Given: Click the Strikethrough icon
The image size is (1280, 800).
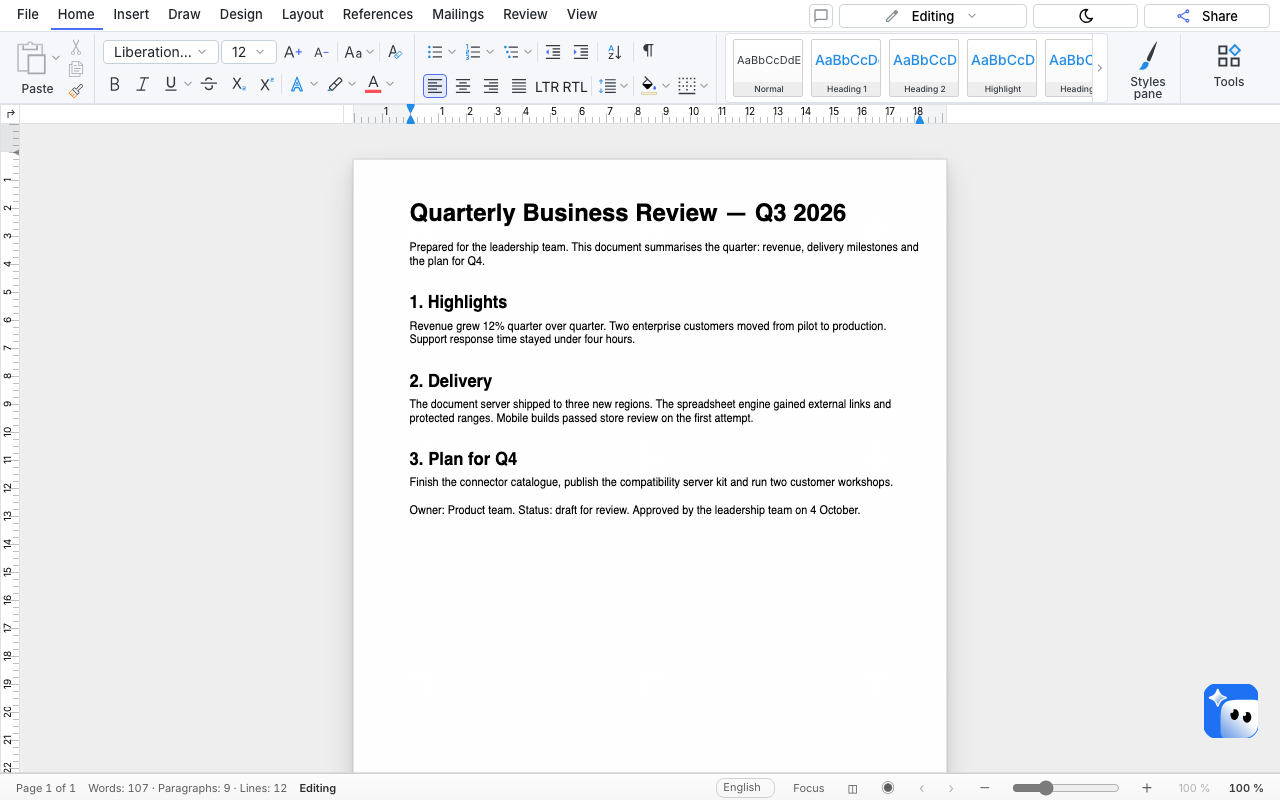Looking at the screenshot, I should [209, 85].
